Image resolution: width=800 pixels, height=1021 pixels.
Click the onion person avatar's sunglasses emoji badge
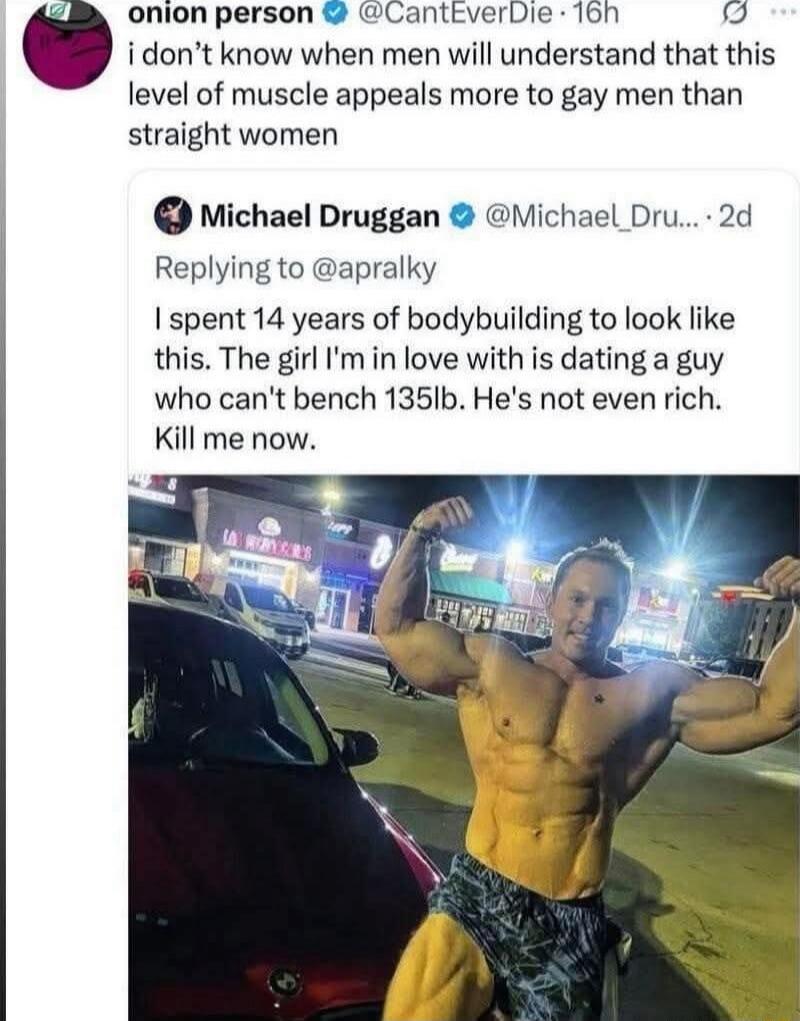[x=56, y=10]
